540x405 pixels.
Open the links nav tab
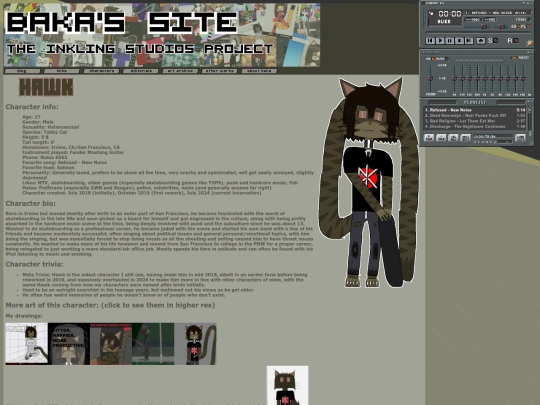(x=62, y=71)
